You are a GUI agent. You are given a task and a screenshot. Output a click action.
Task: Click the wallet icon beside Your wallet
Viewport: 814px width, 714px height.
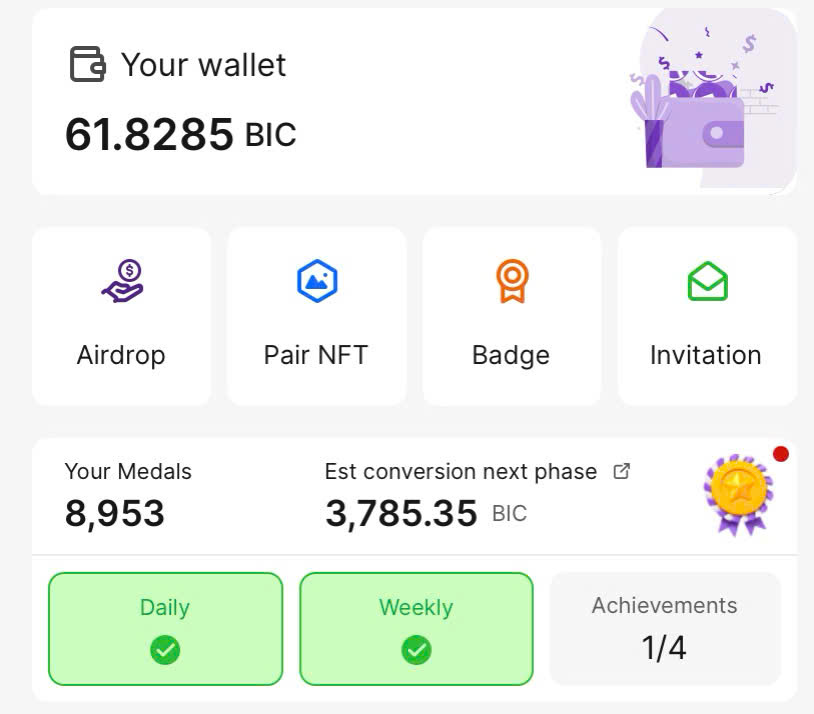(x=88, y=64)
